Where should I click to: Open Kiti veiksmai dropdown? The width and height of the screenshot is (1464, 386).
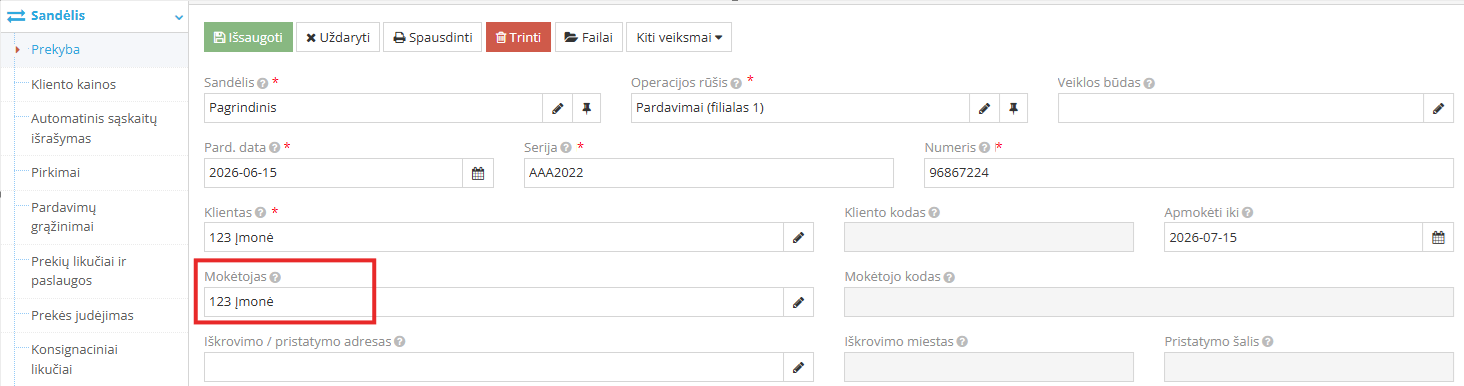[678, 37]
